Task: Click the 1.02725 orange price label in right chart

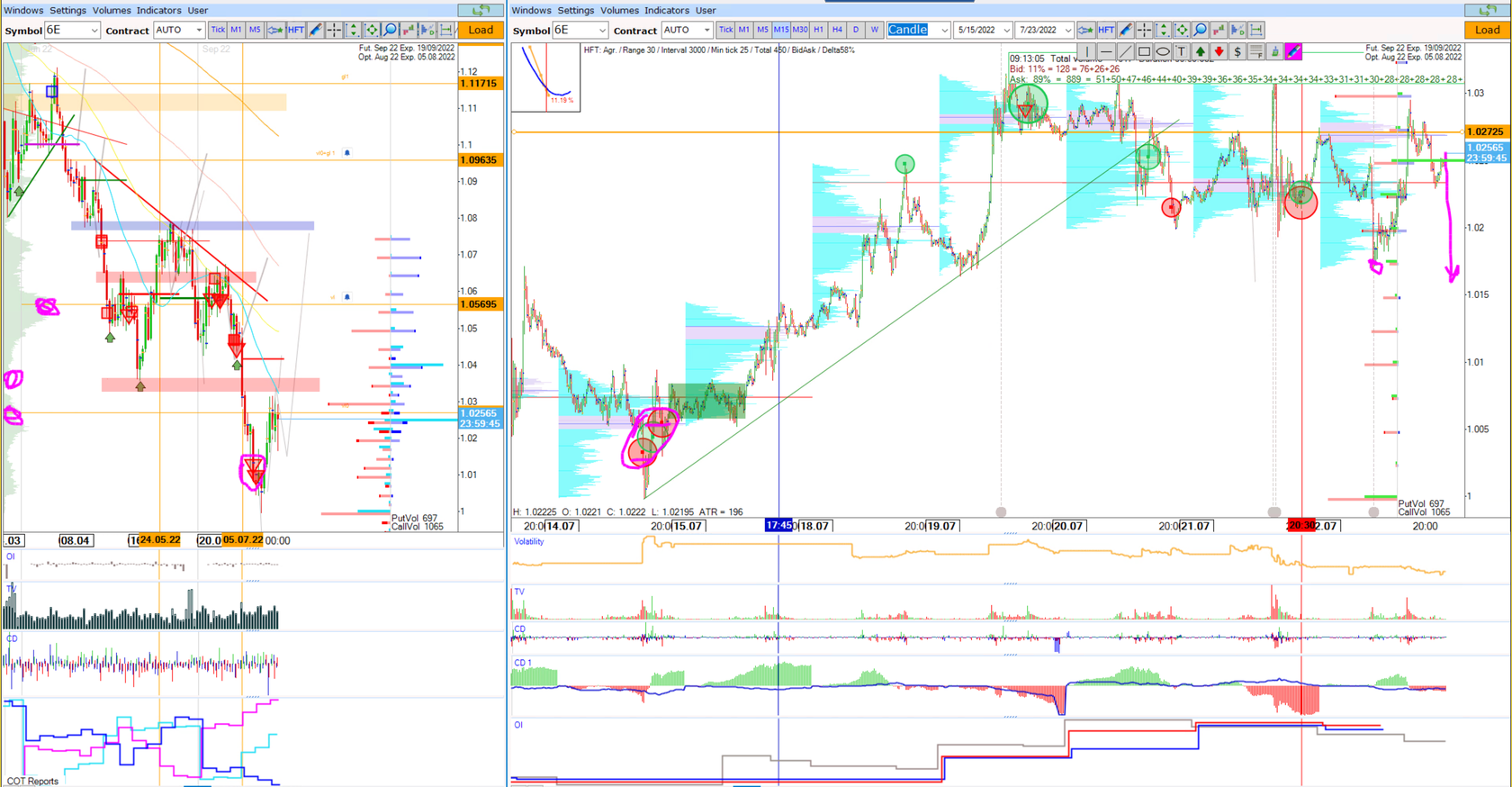Action: click(1485, 131)
